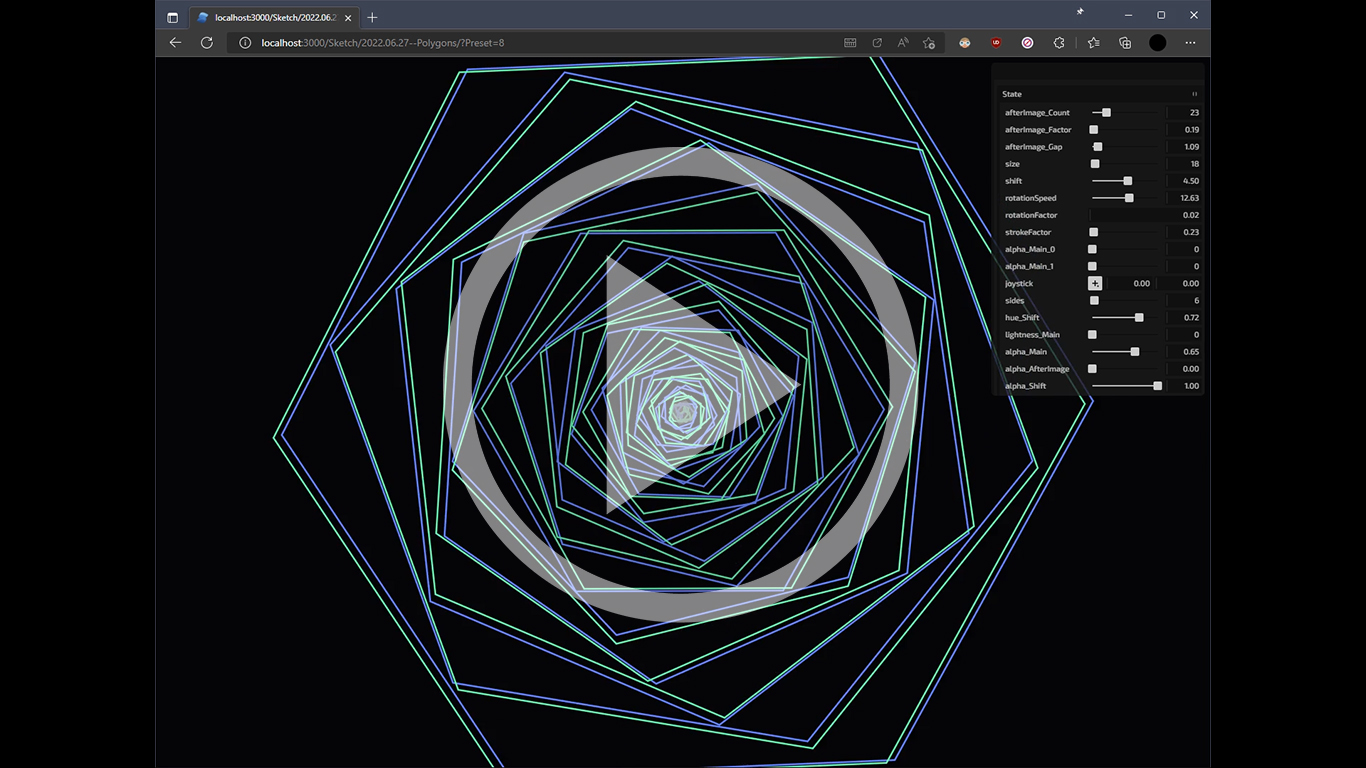1366x768 pixels.
Task: Adjust the afterImage_Gap slider
Action: [x=1127, y=147]
